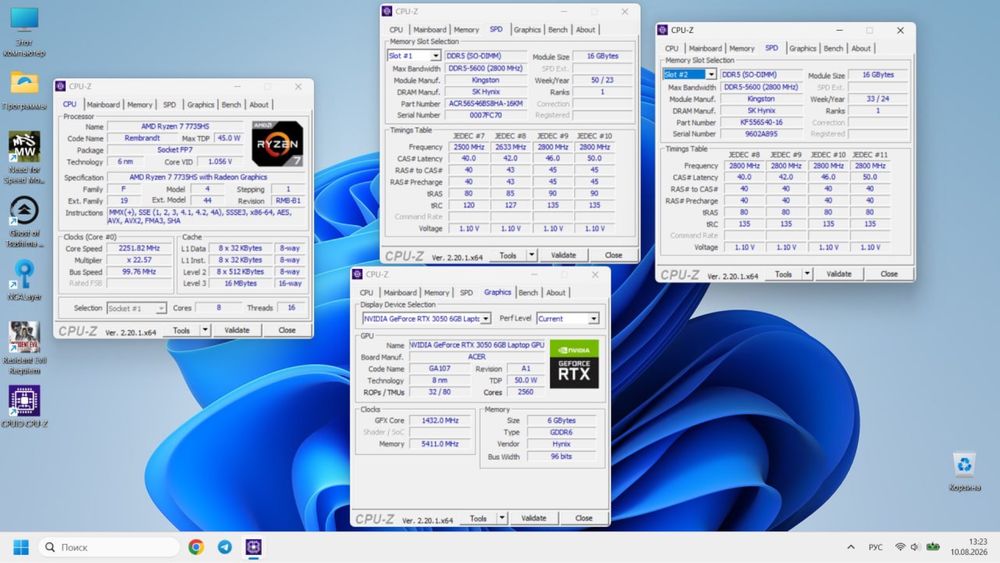Open Telegram from the taskbar
Screen dimensions: 1000x563
point(225,547)
